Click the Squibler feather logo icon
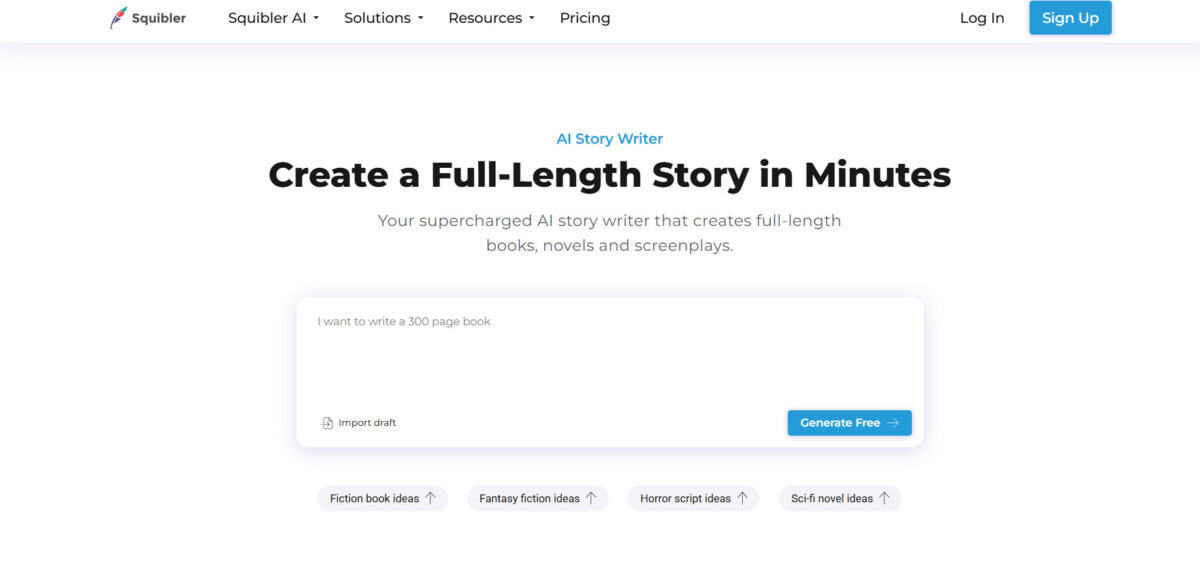 pyautogui.click(x=118, y=18)
